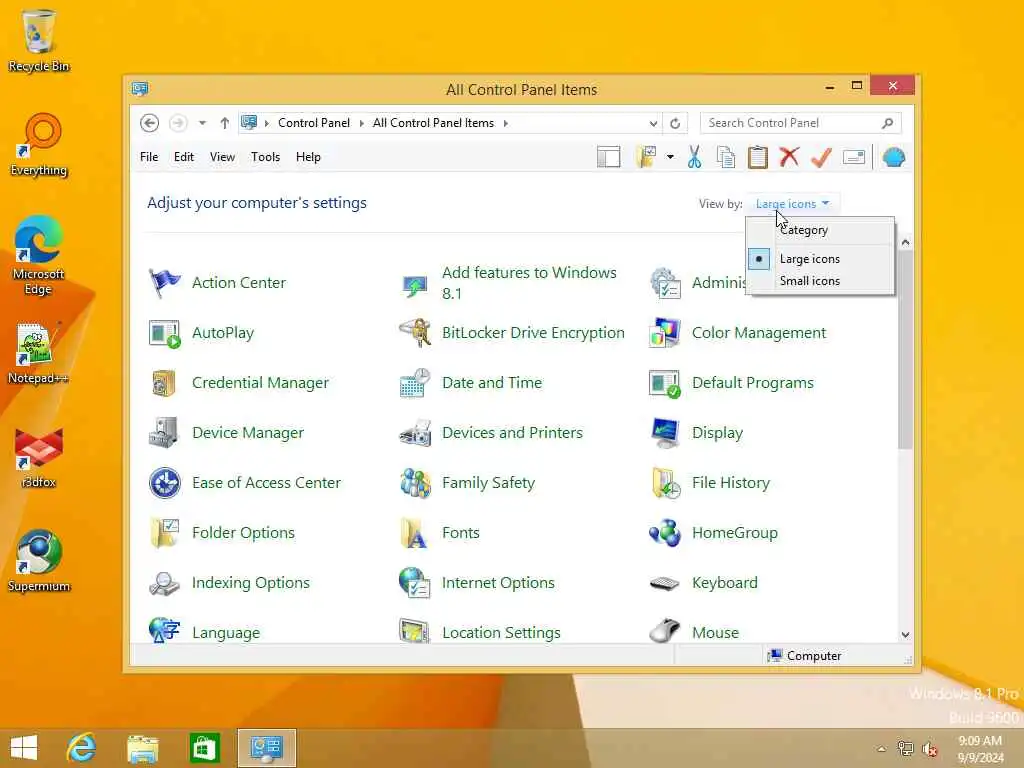Choose Small icons in View by menu
This screenshot has height=768, width=1024.
[x=809, y=281]
